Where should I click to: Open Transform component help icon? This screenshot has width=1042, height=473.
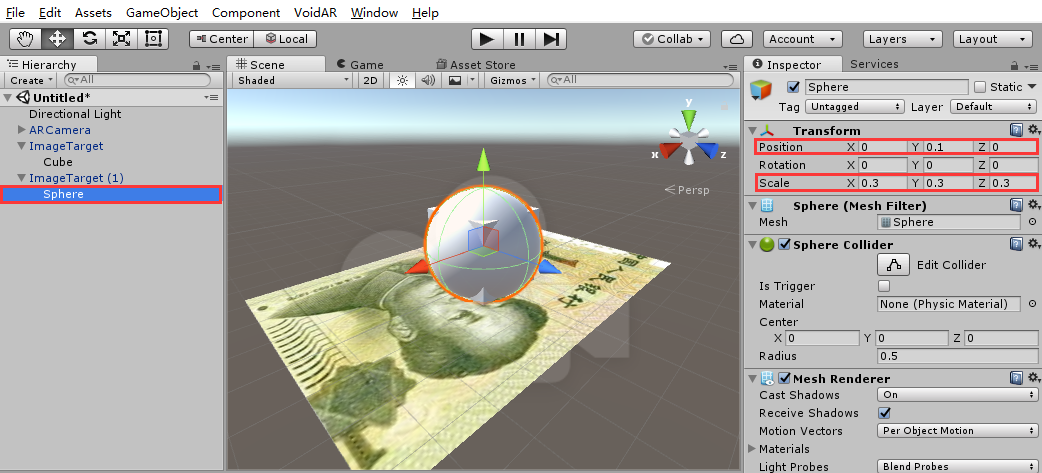[x=1016, y=130]
